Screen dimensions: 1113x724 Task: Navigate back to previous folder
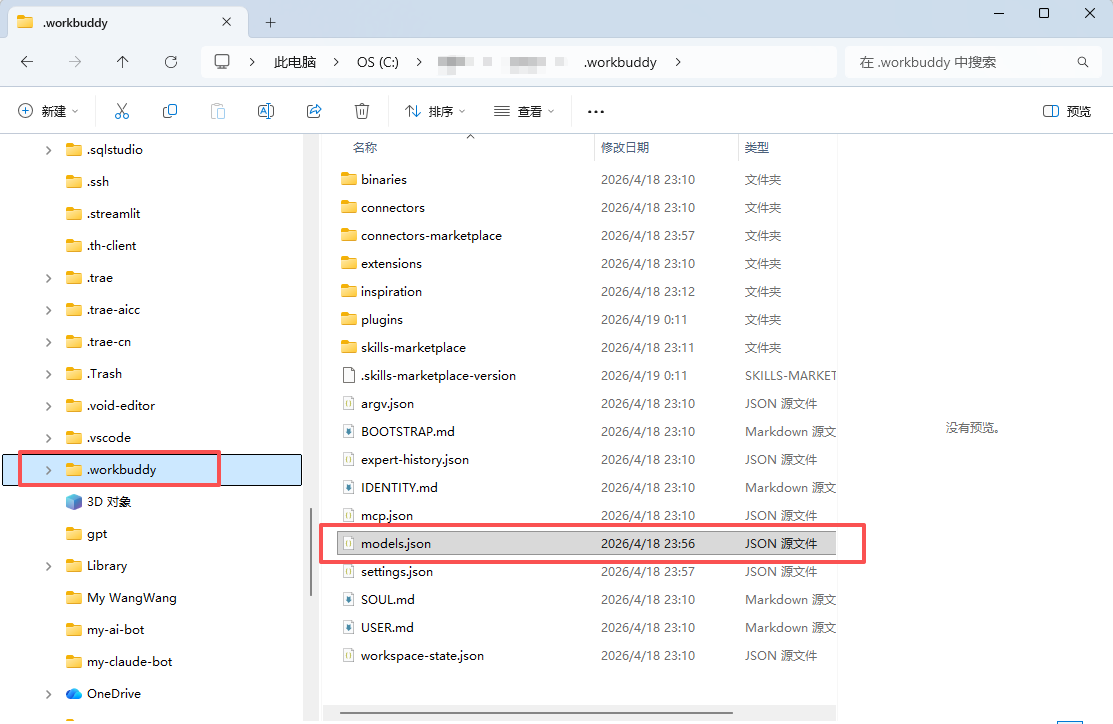coord(27,62)
